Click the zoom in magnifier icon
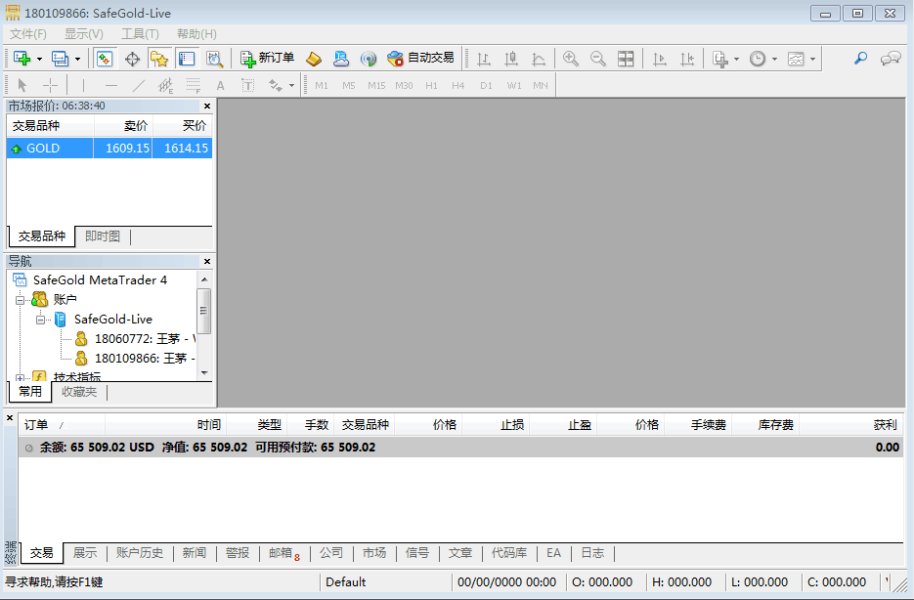 [x=571, y=58]
